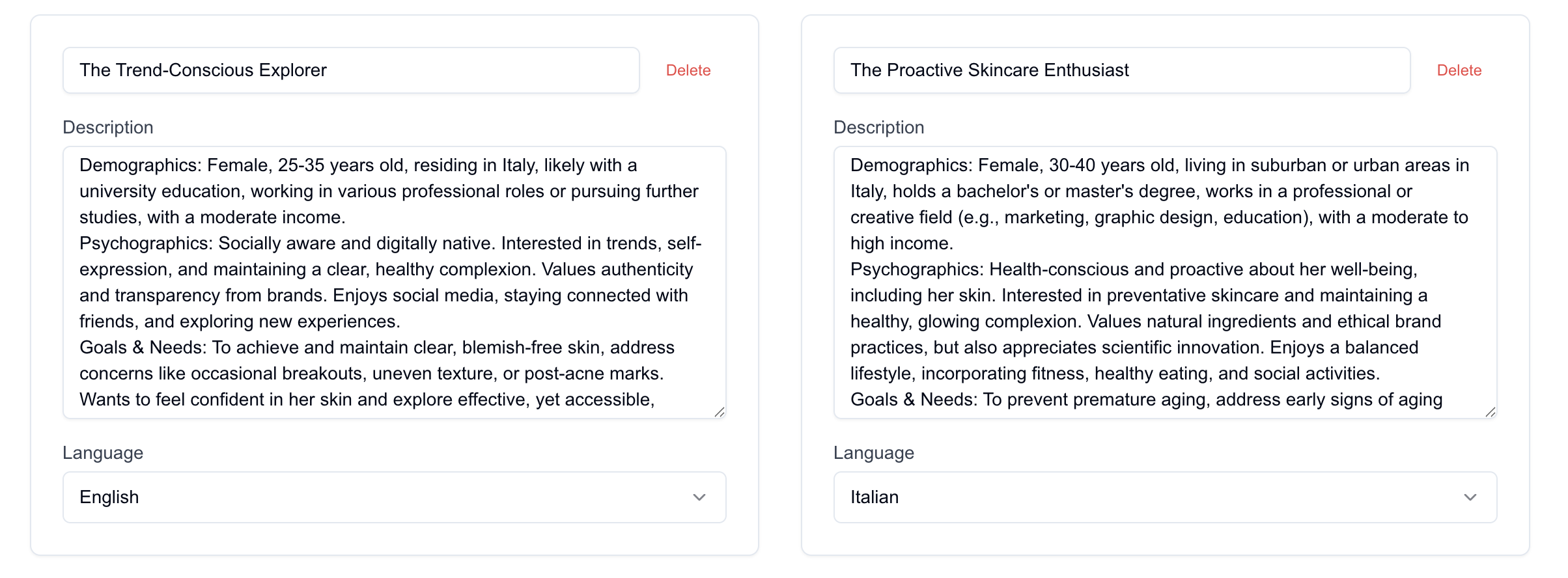
Task: Open the English language dropdown
Action: pyautogui.click(x=393, y=497)
